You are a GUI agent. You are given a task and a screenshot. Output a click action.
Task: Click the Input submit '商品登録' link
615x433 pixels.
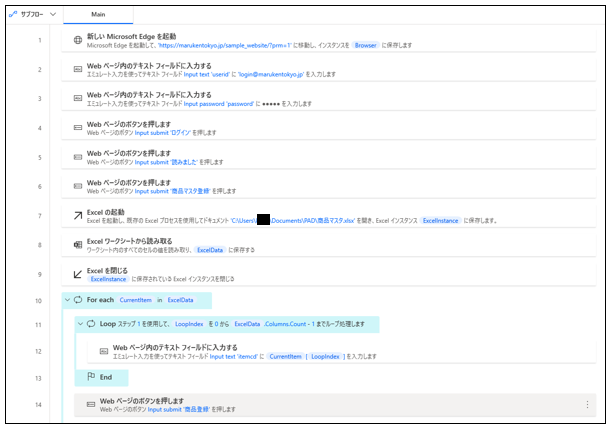tap(178, 409)
